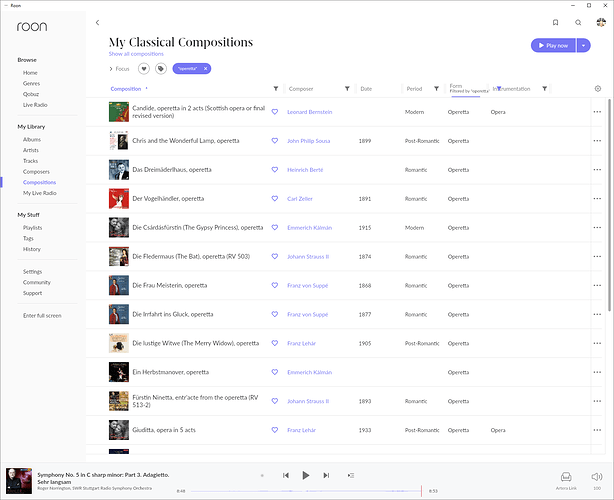The image size is (614, 500).
Task: Open tag filter icon in Focus bar
Action: [161, 69]
